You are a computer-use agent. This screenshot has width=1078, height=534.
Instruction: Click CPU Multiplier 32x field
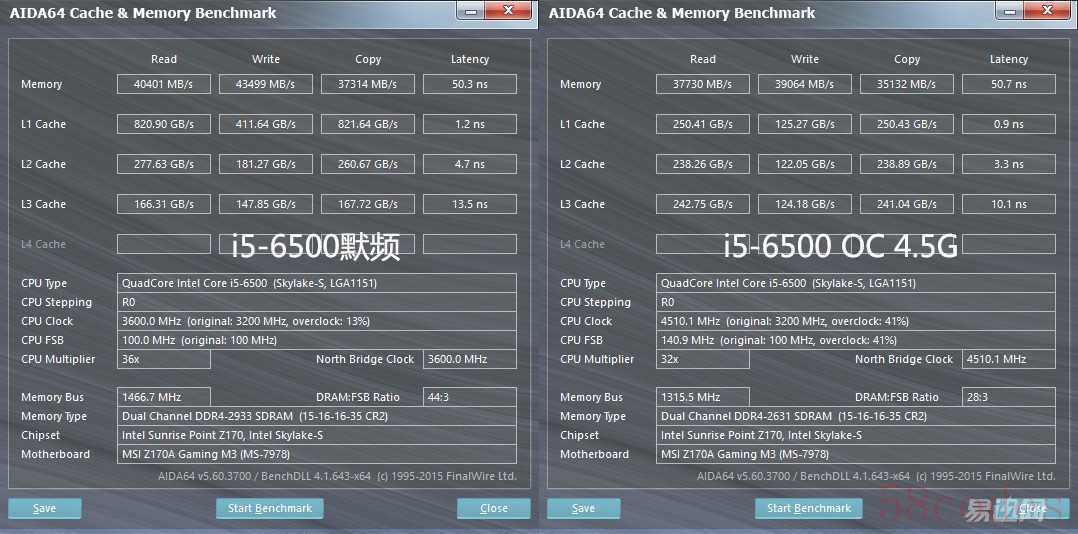pyautogui.click(x=703, y=359)
